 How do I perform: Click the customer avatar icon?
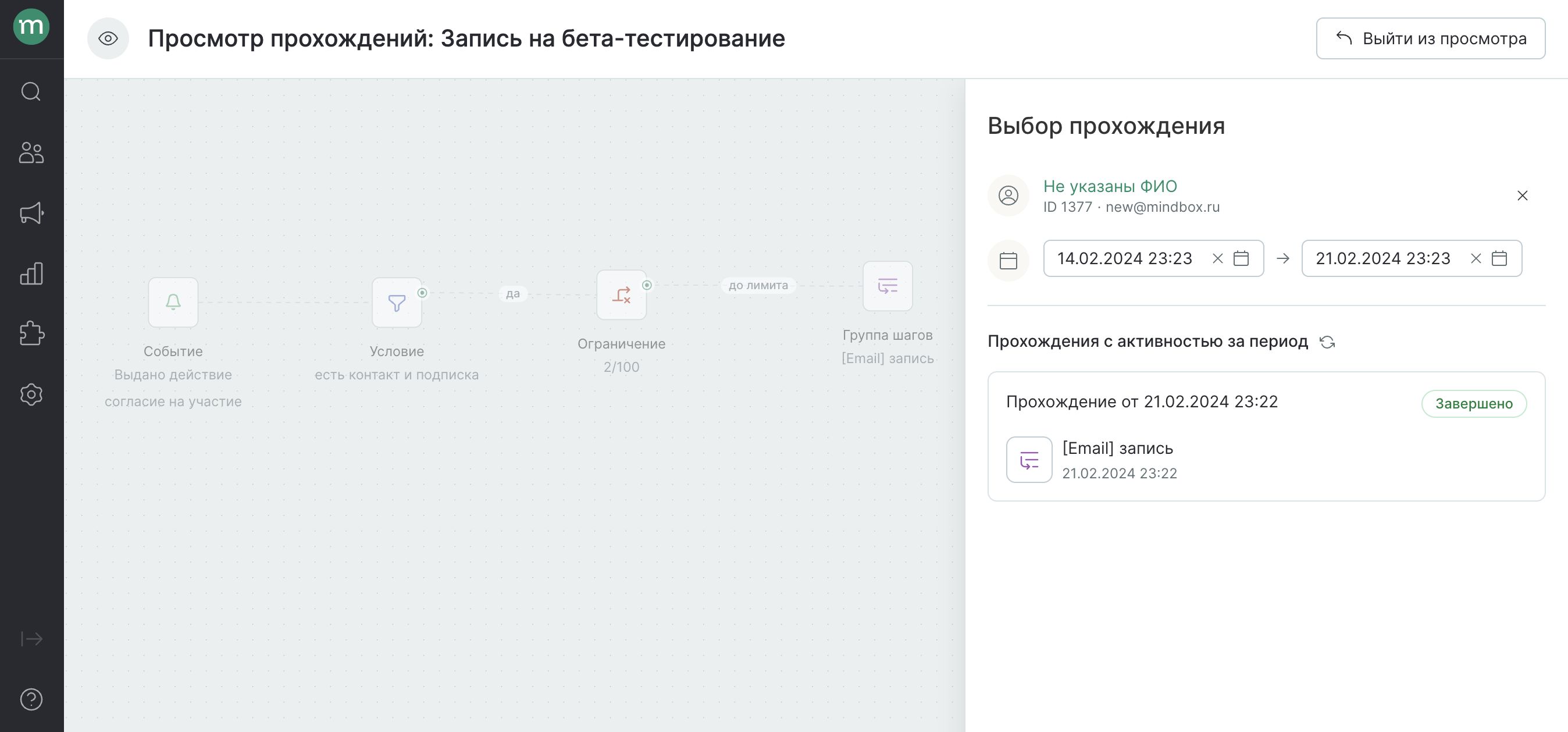(x=1008, y=196)
